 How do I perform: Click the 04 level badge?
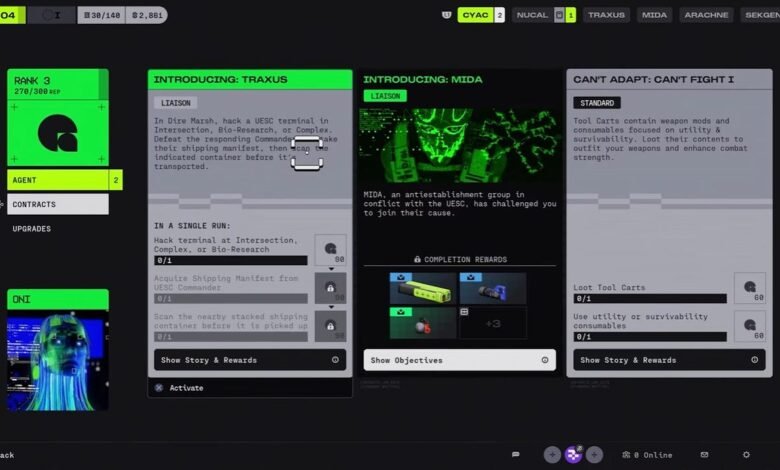point(11,15)
